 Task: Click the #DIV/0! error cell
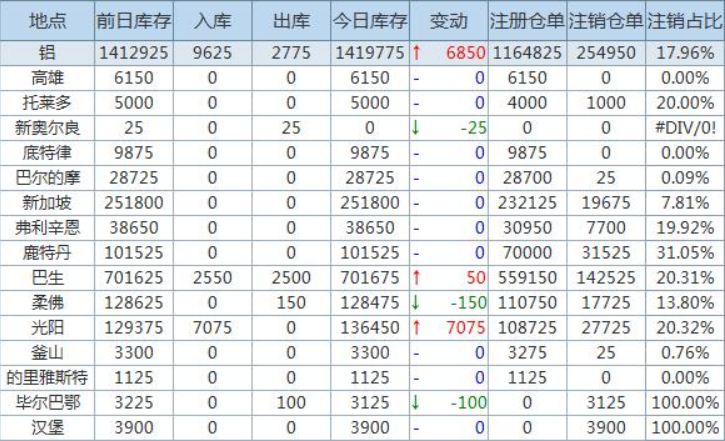(685, 127)
